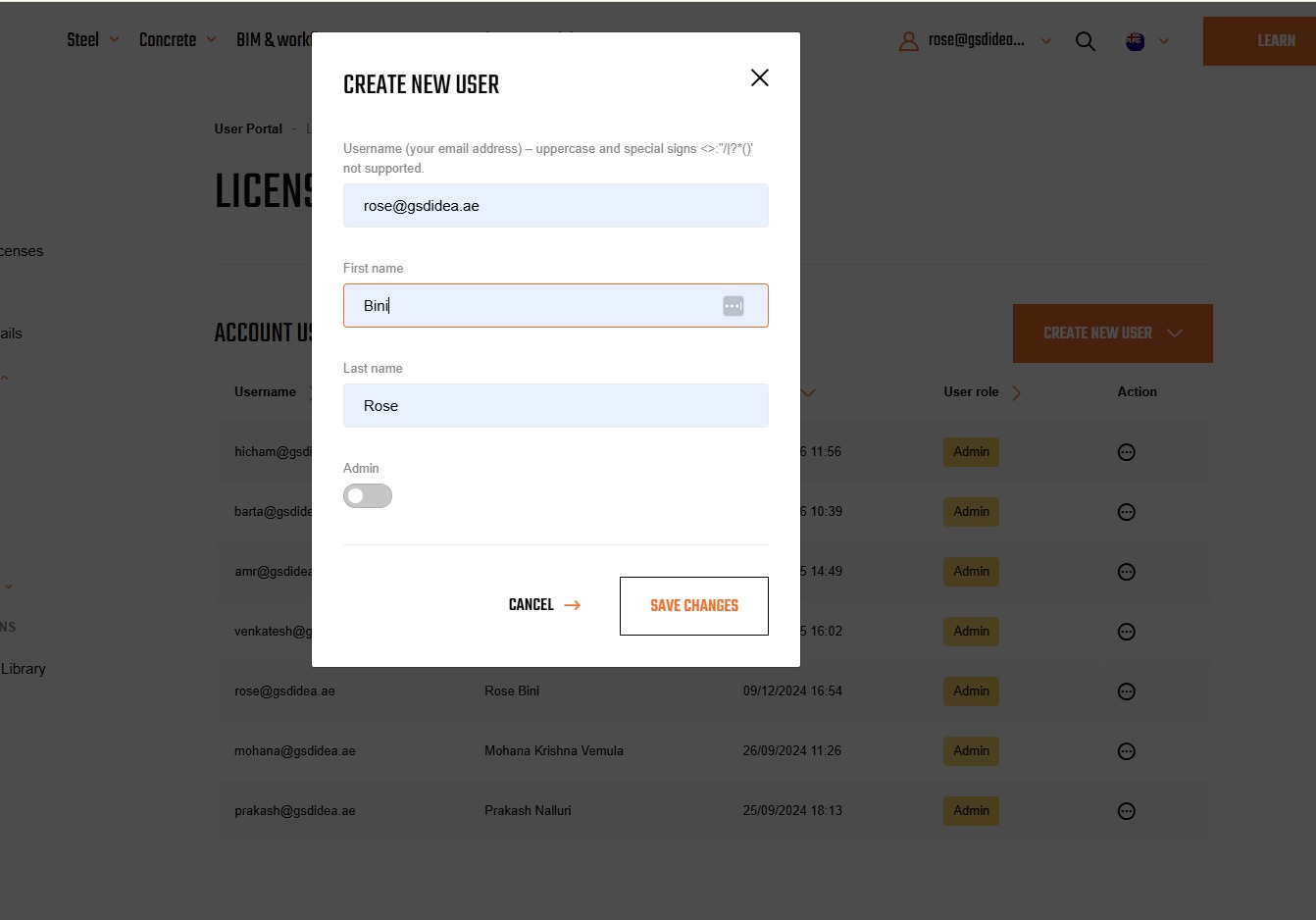Open the action menu for mohana@gsdidea.ae

(x=1126, y=751)
